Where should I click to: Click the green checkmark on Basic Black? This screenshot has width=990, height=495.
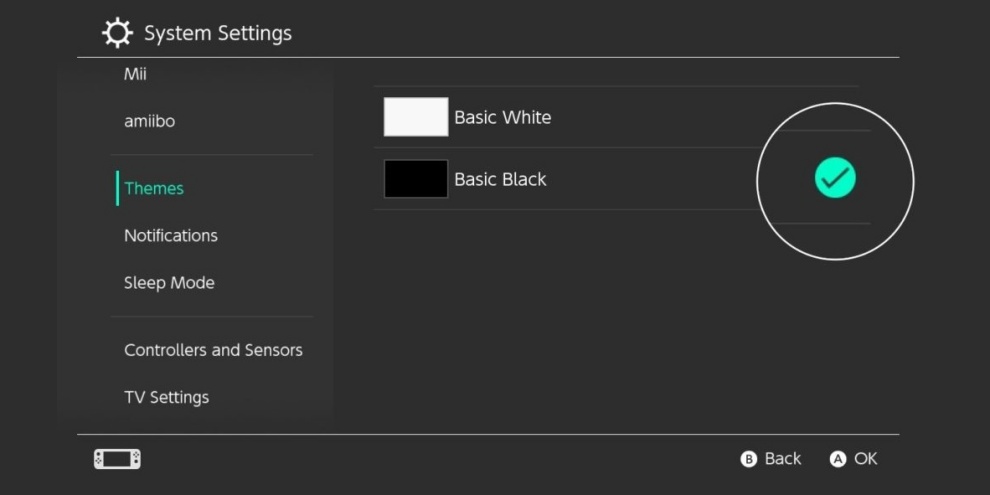(835, 178)
